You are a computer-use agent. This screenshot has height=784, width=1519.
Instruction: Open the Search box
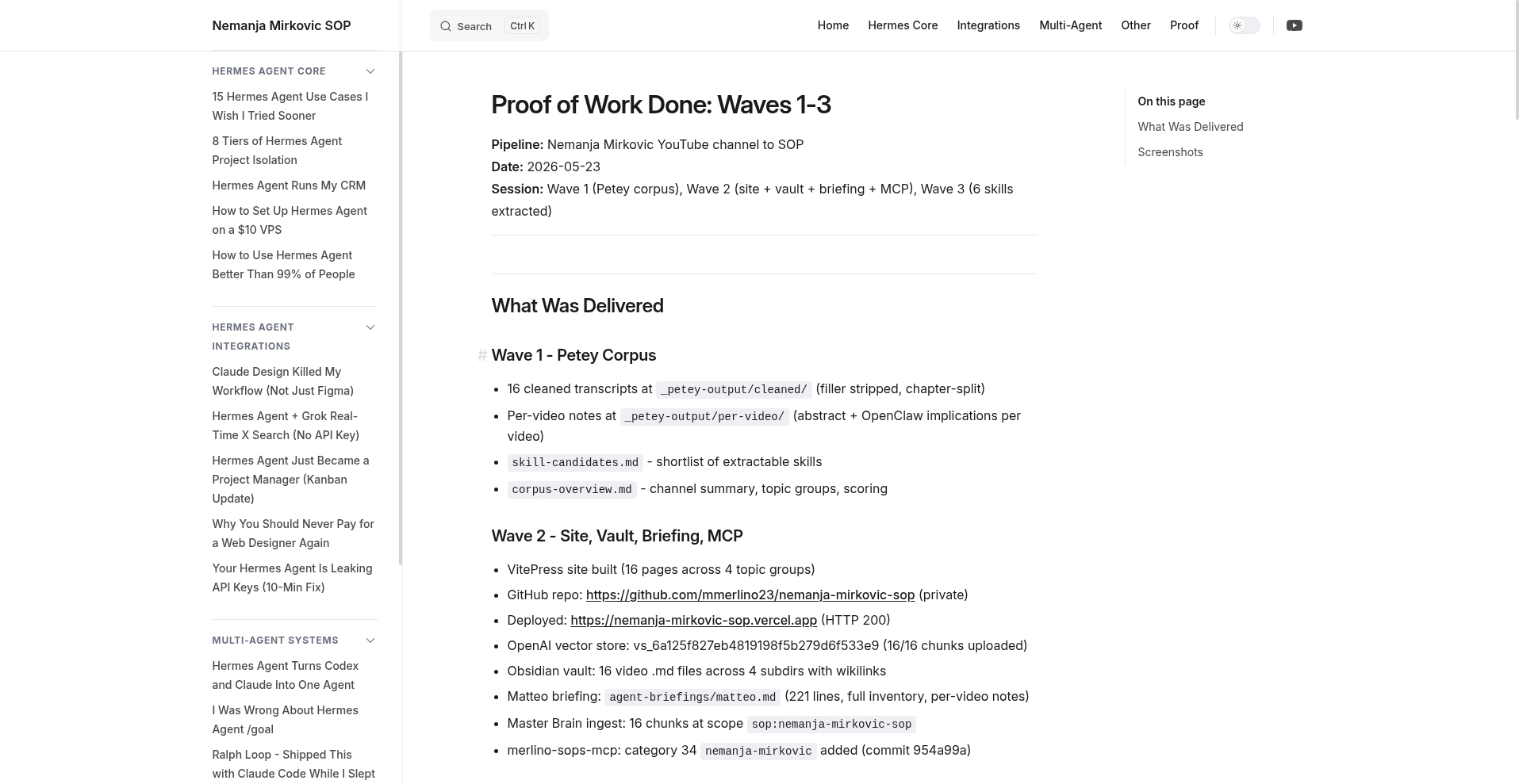pyautogui.click(x=489, y=25)
